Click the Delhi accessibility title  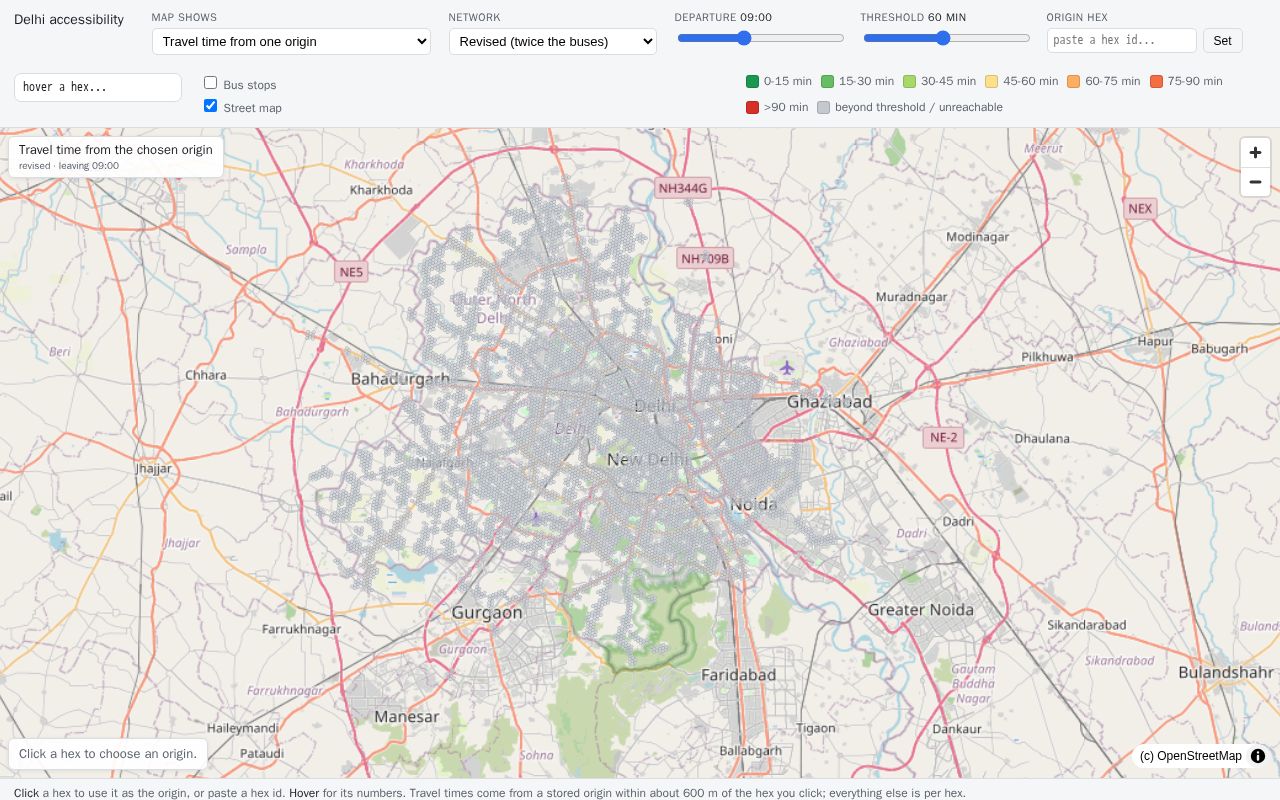pyautogui.click(x=69, y=19)
